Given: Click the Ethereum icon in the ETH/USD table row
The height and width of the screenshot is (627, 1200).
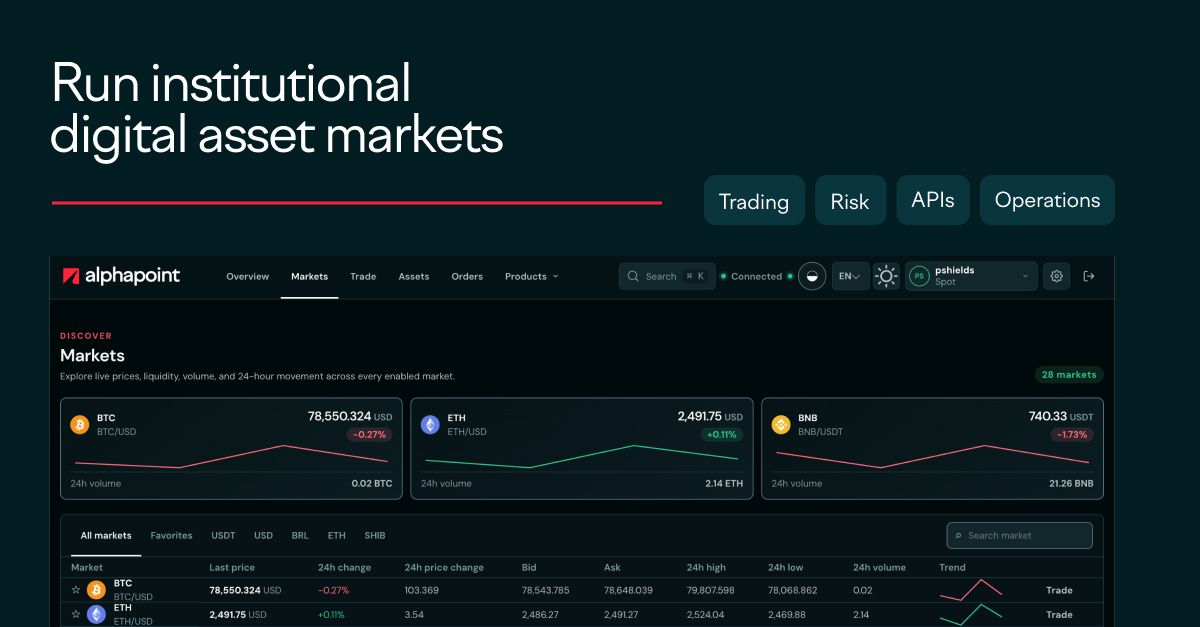Looking at the screenshot, I should pyautogui.click(x=96, y=614).
